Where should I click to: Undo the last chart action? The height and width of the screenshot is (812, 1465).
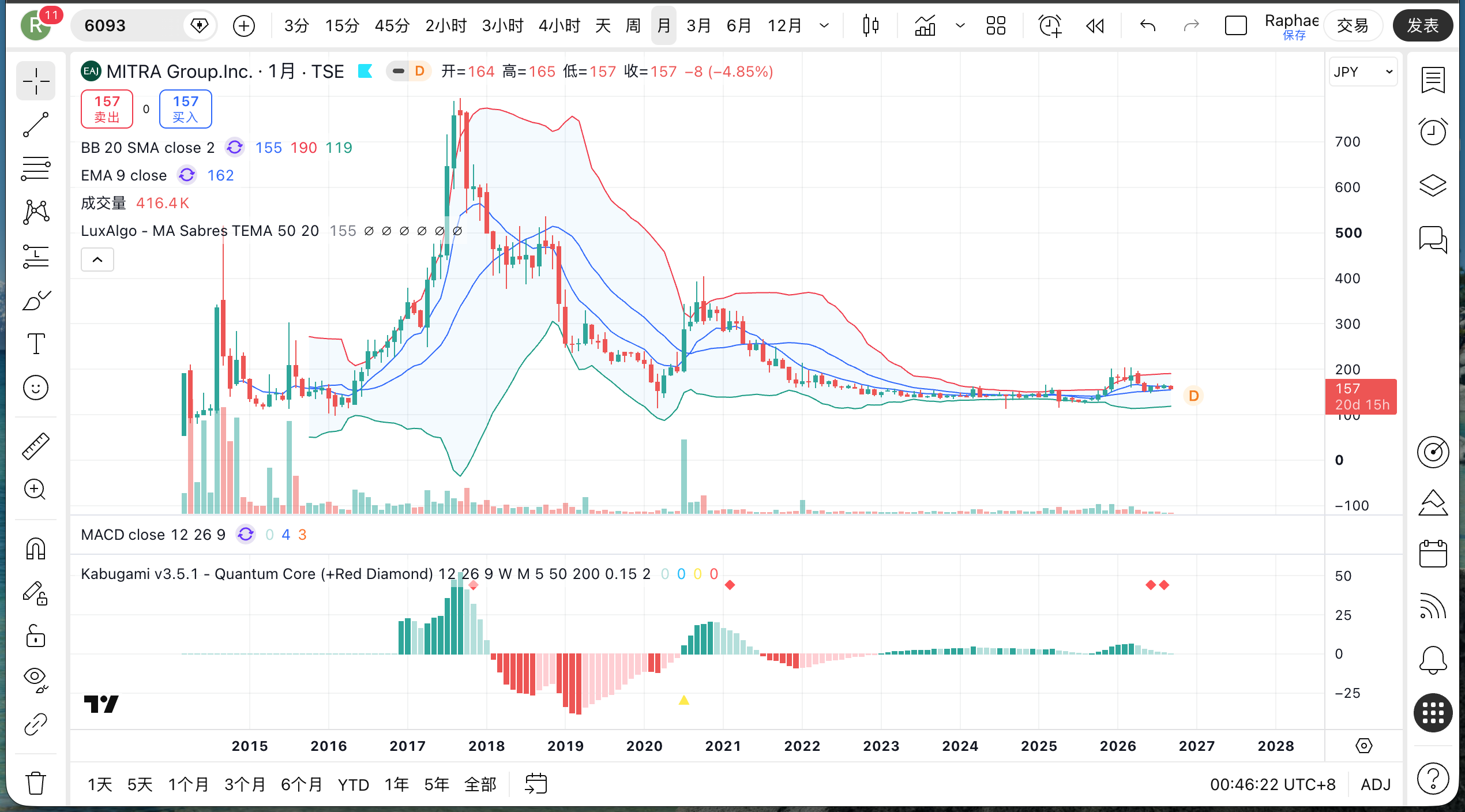click(x=1148, y=25)
